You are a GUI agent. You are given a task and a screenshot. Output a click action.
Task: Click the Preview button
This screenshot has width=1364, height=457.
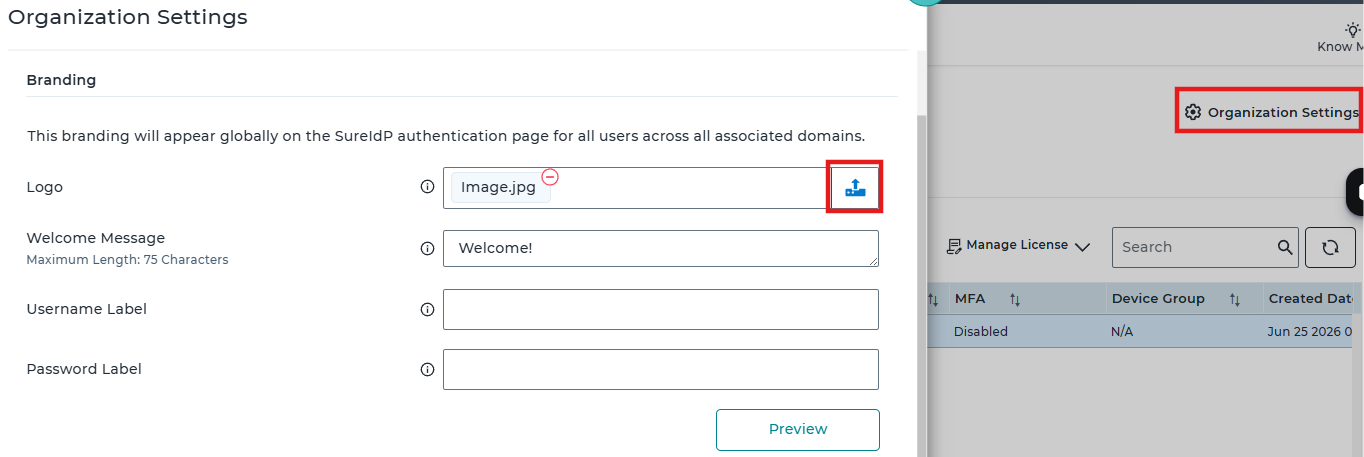click(x=798, y=430)
